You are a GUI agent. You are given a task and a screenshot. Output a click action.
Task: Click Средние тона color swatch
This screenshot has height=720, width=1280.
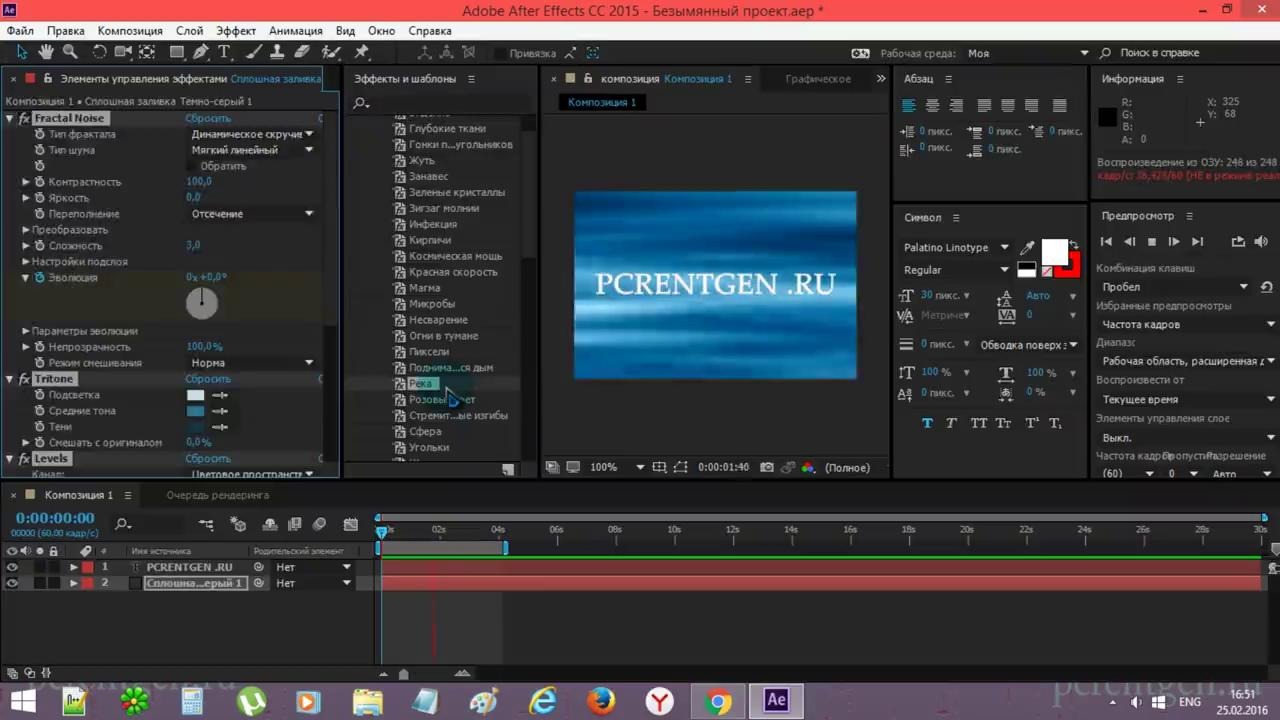196,411
